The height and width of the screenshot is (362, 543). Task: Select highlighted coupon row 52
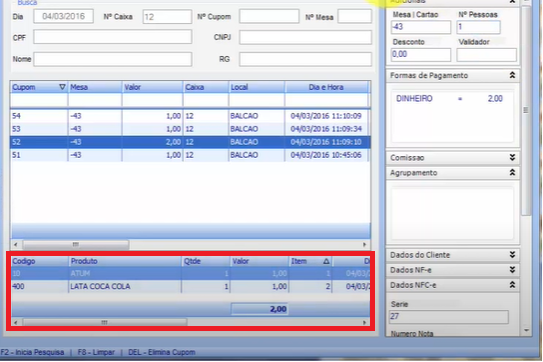coord(190,142)
